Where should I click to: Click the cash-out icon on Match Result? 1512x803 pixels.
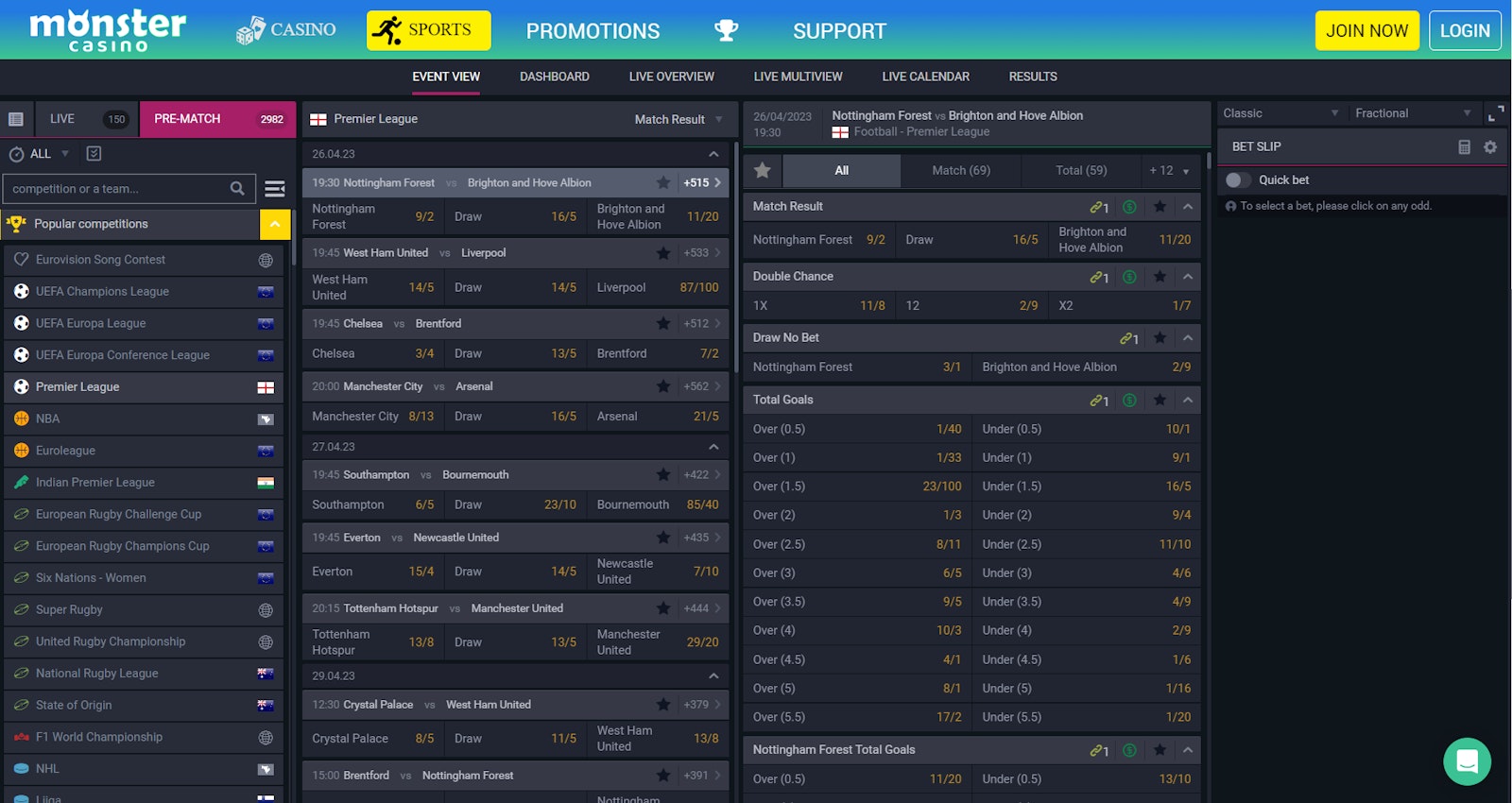pos(1129,207)
